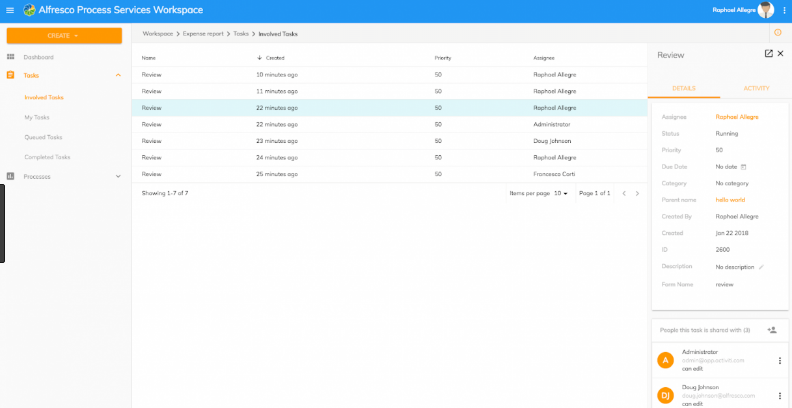Collapse the Tasks sidebar section
This screenshot has width=792, height=408.
coord(118,75)
